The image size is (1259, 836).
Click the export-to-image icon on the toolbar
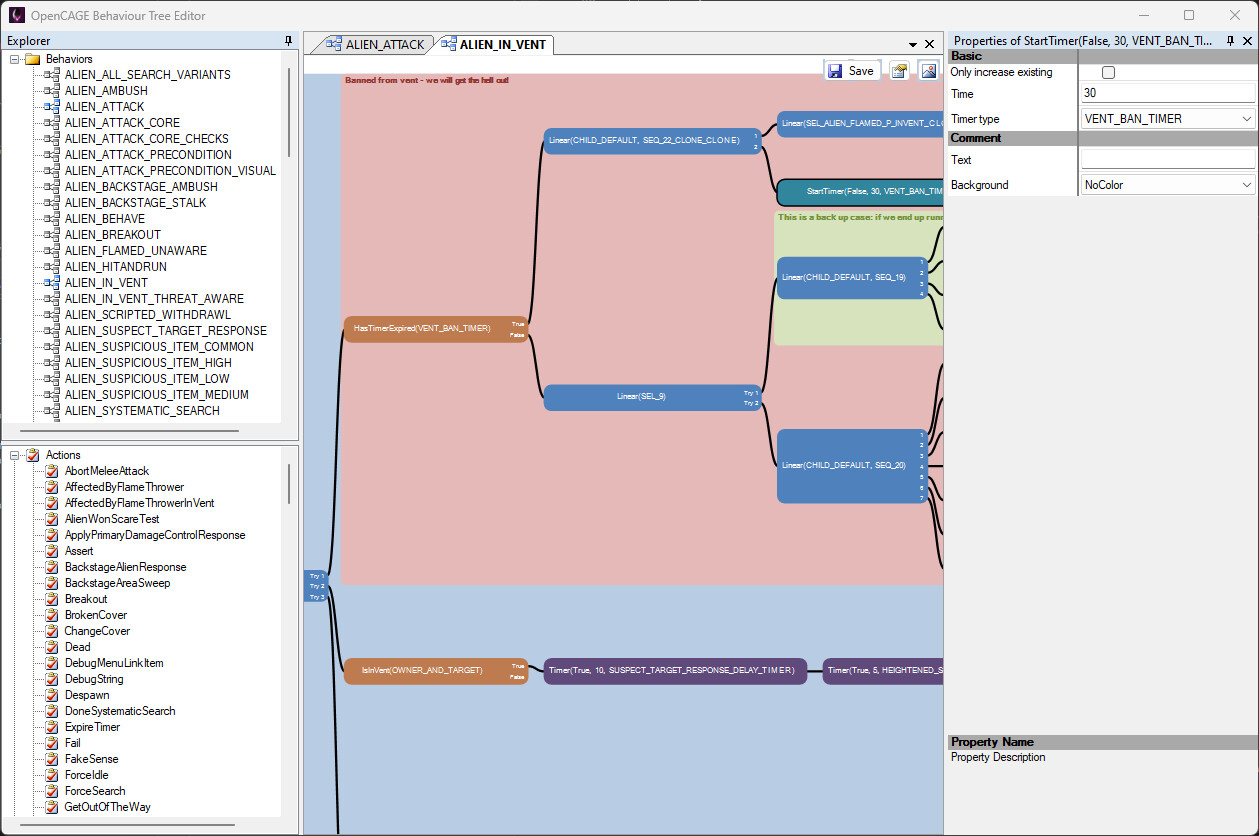click(x=927, y=70)
